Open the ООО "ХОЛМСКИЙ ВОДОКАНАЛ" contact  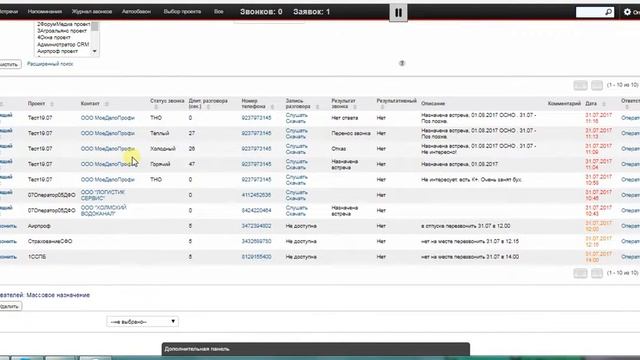coord(104,211)
